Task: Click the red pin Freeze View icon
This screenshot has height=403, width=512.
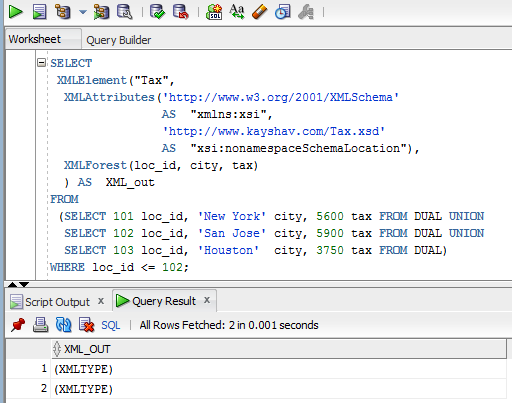Action: [18, 325]
